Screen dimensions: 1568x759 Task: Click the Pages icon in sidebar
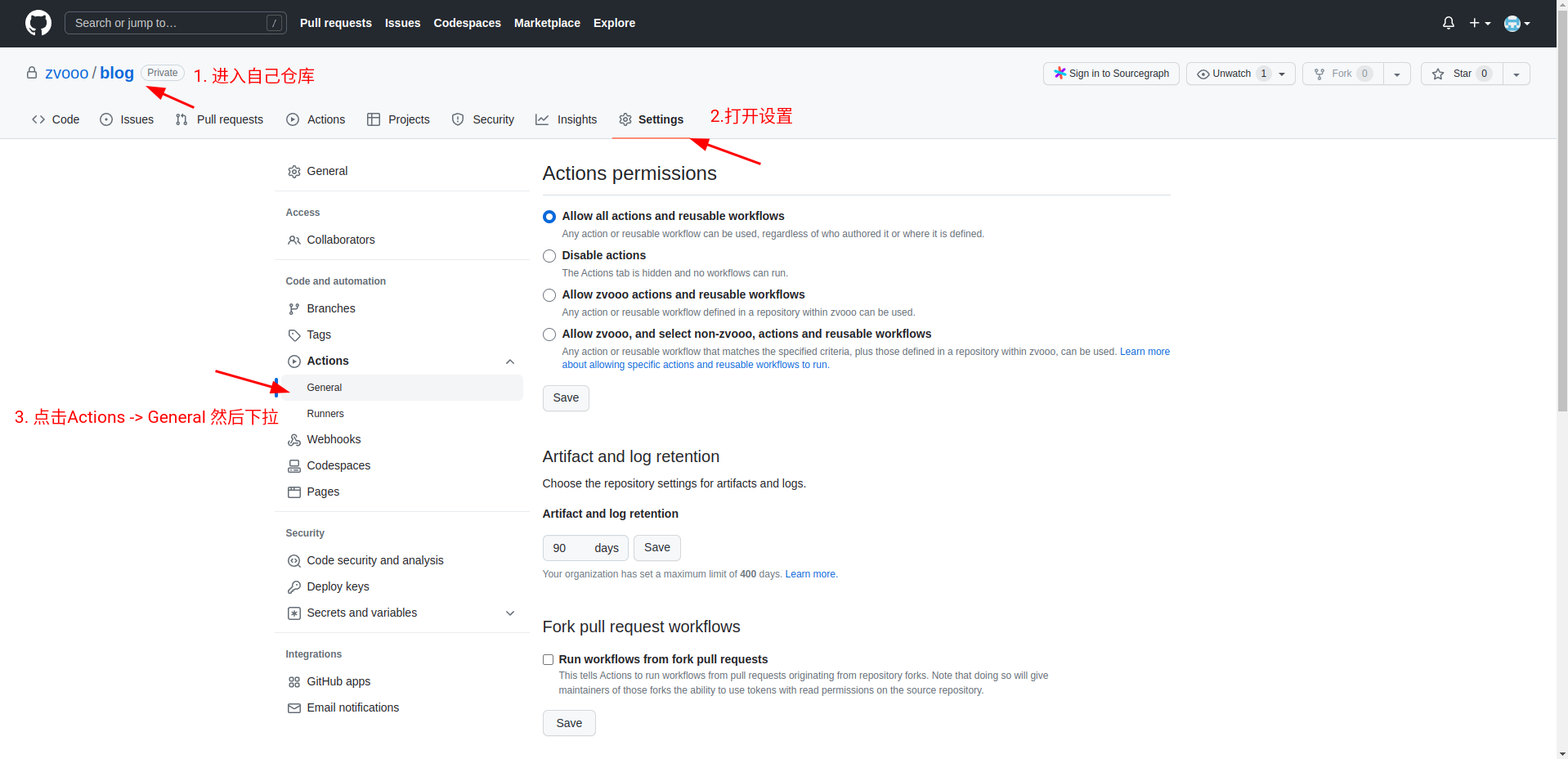tap(294, 492)
